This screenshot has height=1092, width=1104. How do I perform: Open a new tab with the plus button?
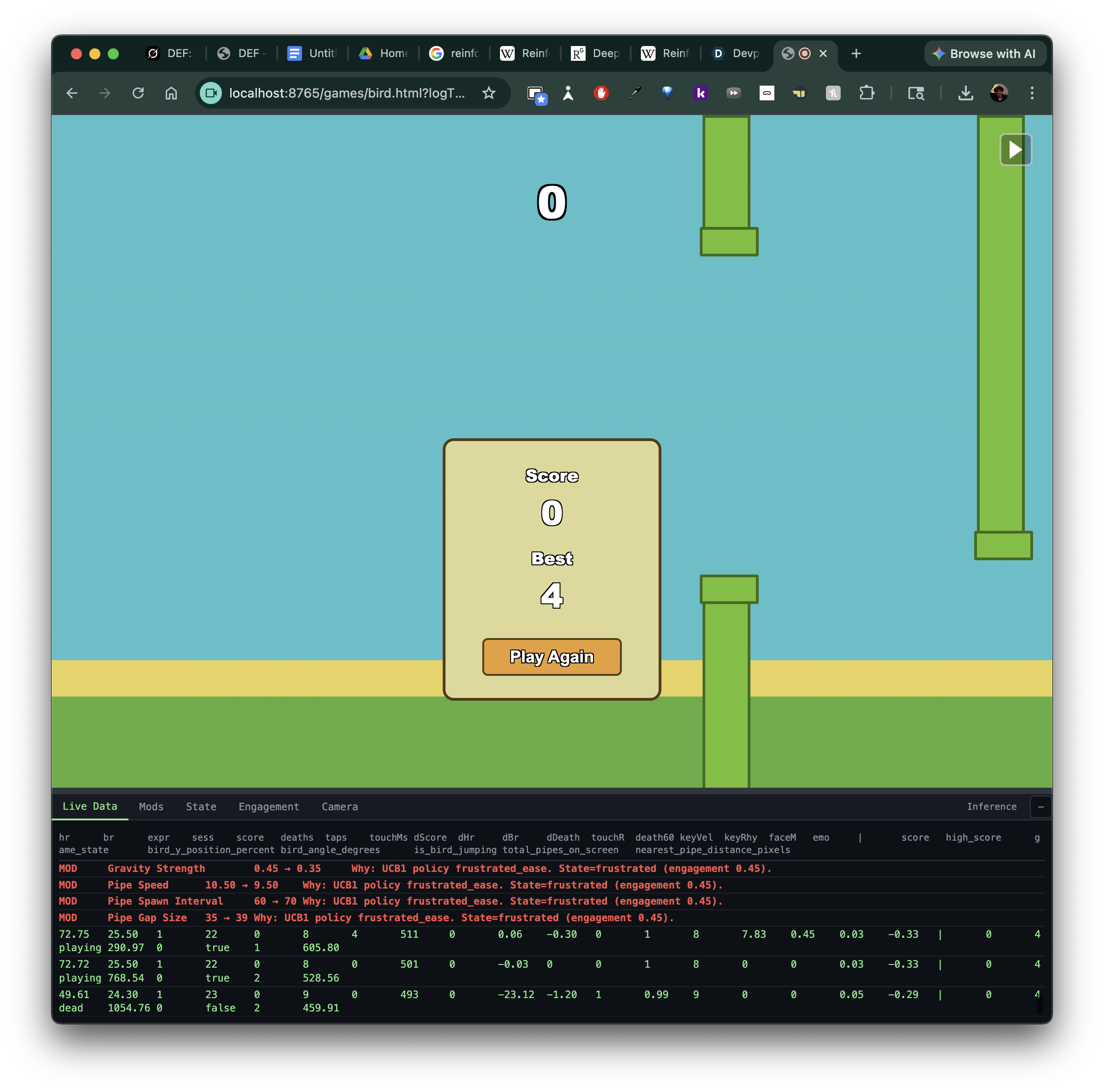tap(855, 54)
